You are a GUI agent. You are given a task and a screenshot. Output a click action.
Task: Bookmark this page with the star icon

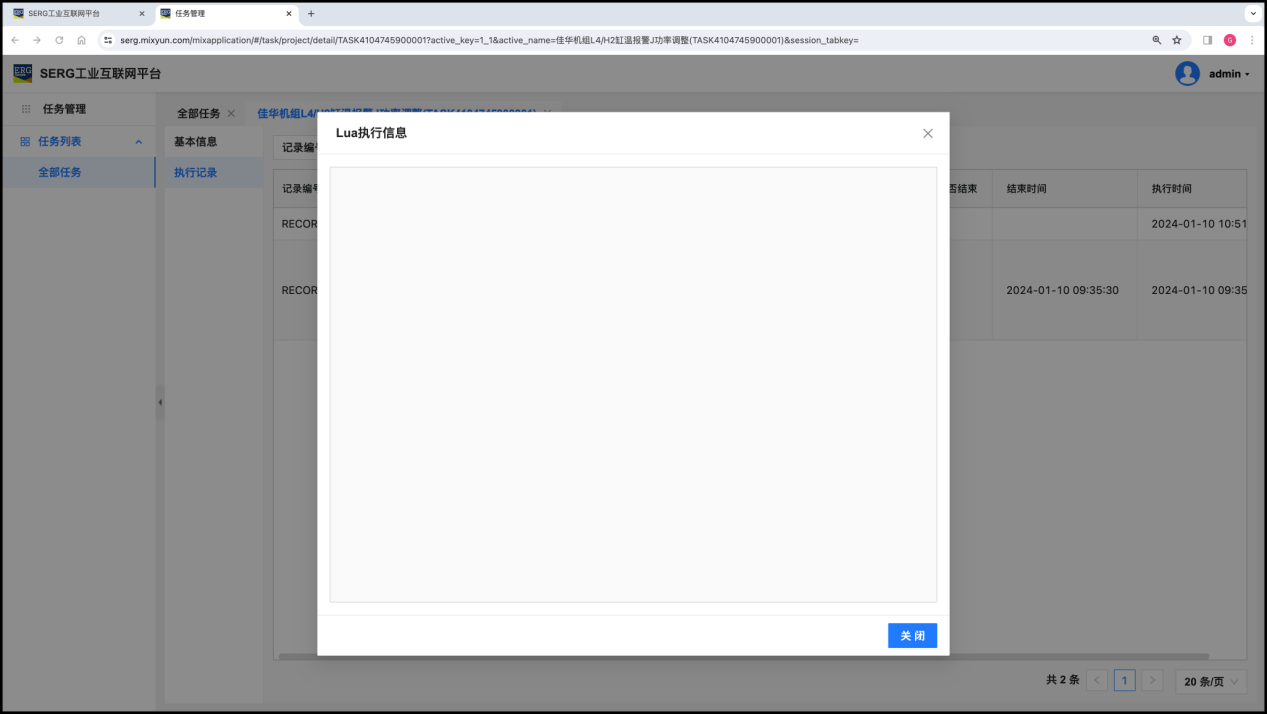(x=1177, y=40)
